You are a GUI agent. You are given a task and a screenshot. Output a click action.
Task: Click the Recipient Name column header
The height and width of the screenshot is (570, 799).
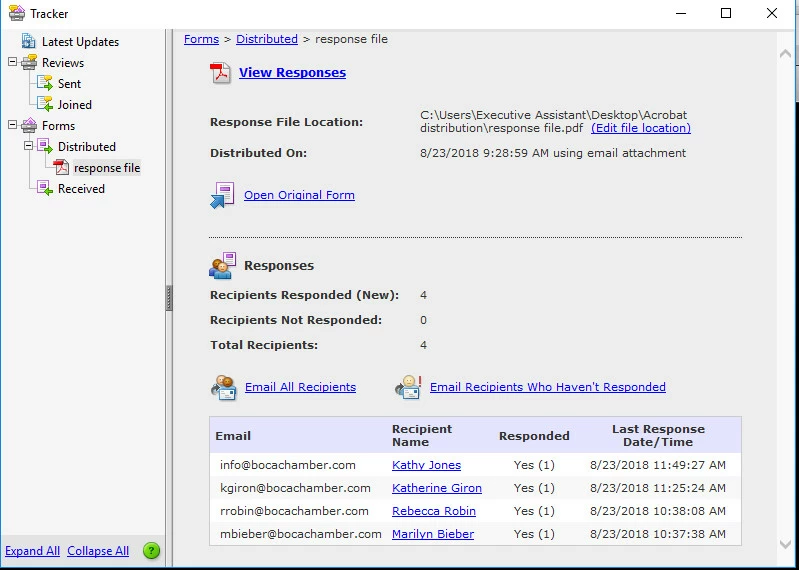click(422, 436)
